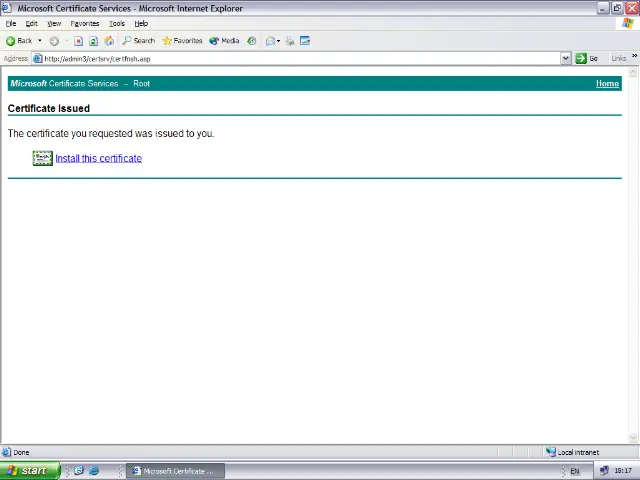Image resolution: width=640 pixels, height=480 pixels.
Task: Click the system clock 18:17
Action: (623, 471)
